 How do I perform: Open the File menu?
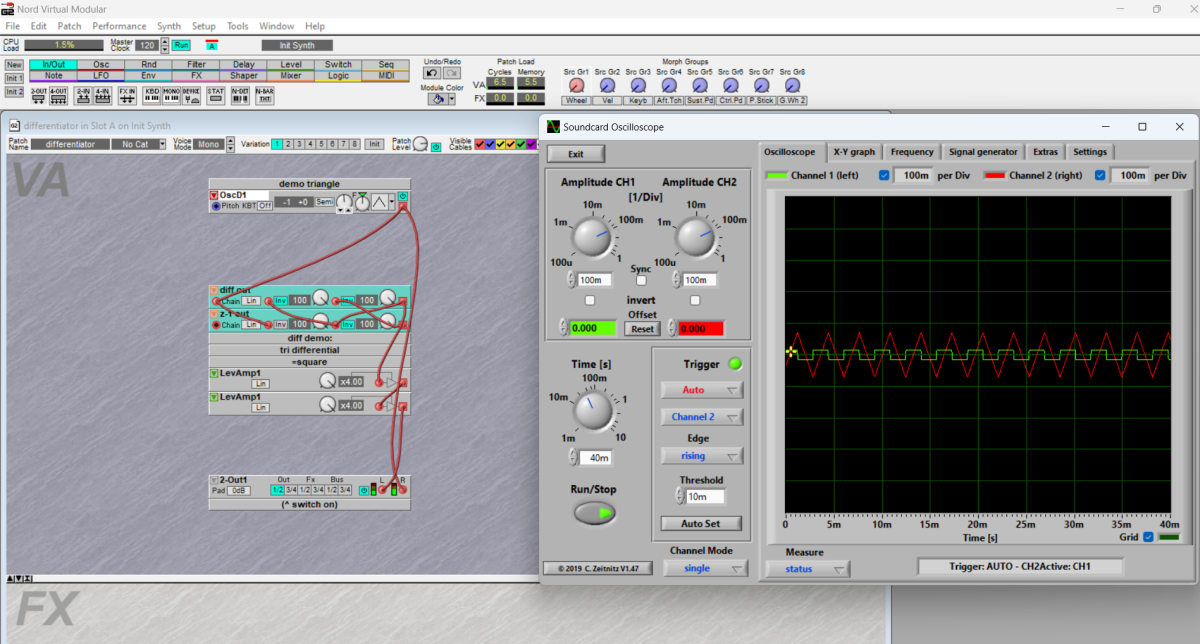[13, 26]
